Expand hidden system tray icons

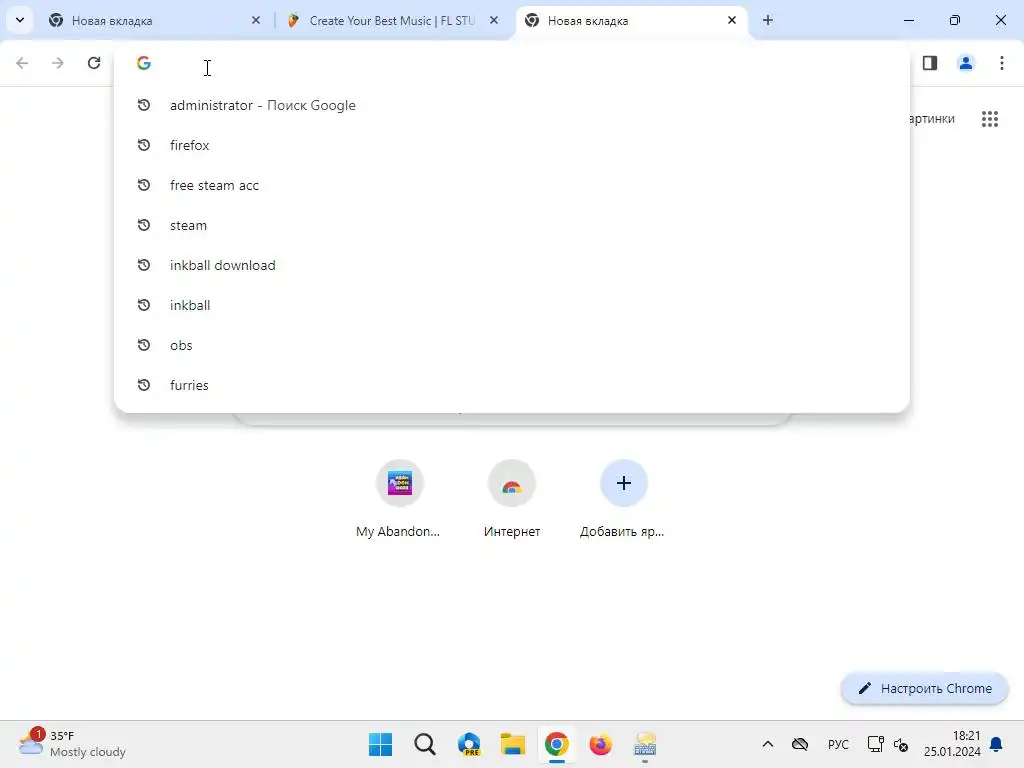tap(768, 744)
